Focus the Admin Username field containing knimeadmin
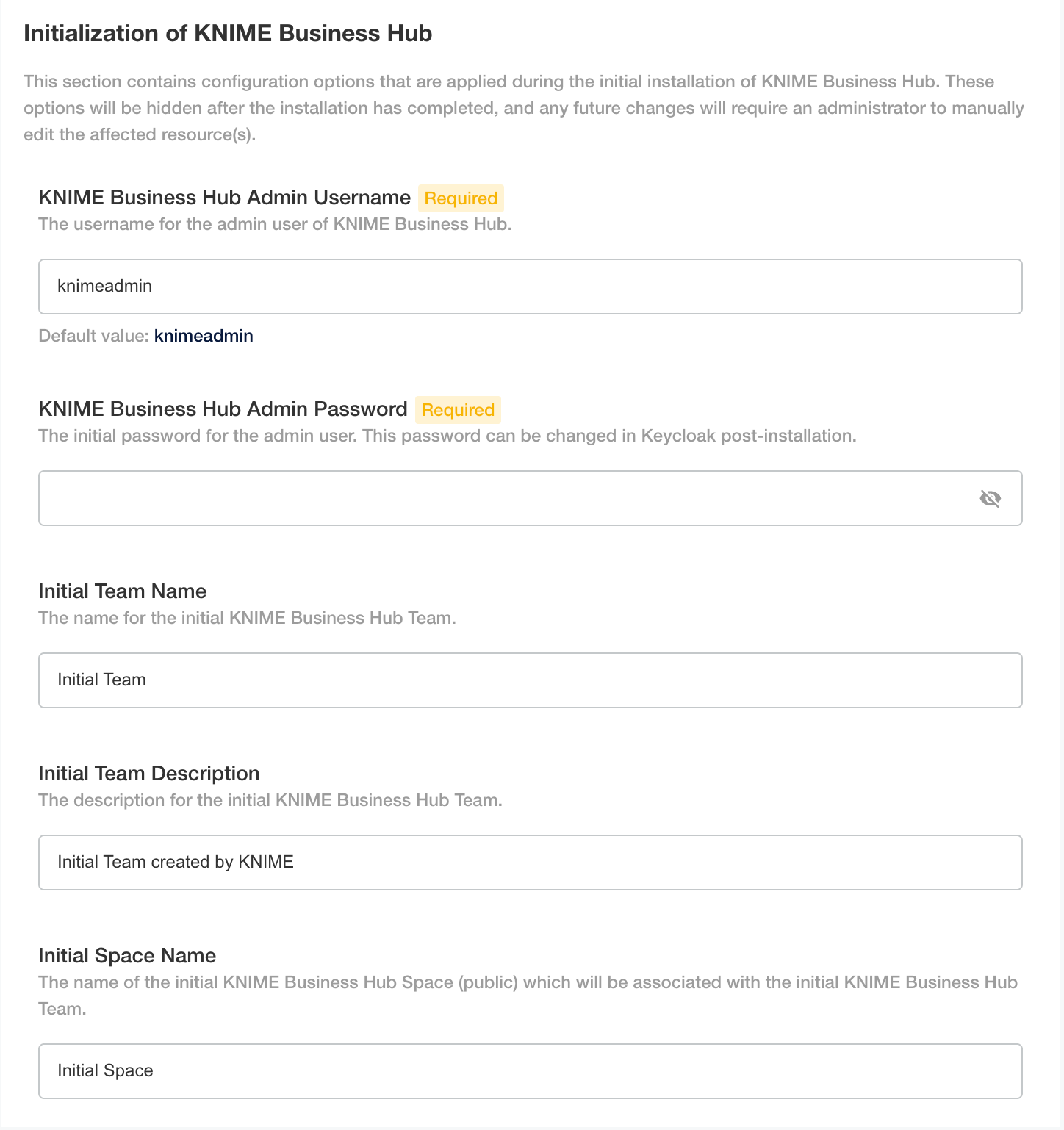This screenshot has height=1130, width=1064. (x=530, y=287)
